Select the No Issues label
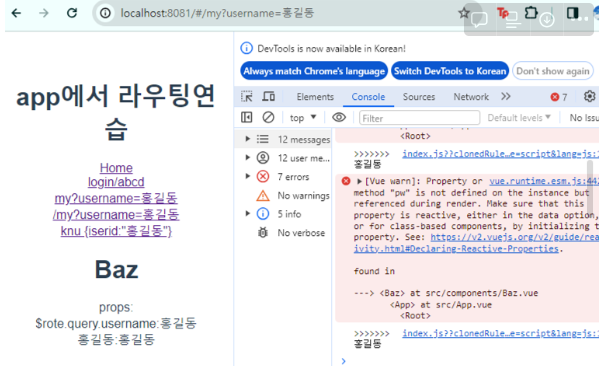603x366 pixels. [584, 118]
